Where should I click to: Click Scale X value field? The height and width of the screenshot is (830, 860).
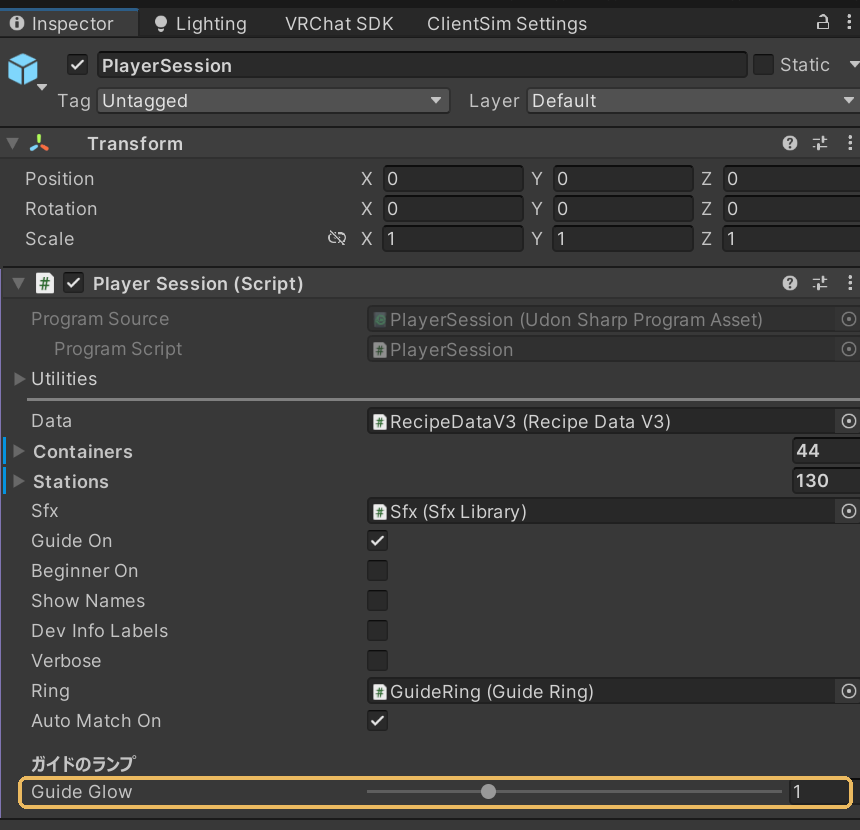click(x=453, y=239)
